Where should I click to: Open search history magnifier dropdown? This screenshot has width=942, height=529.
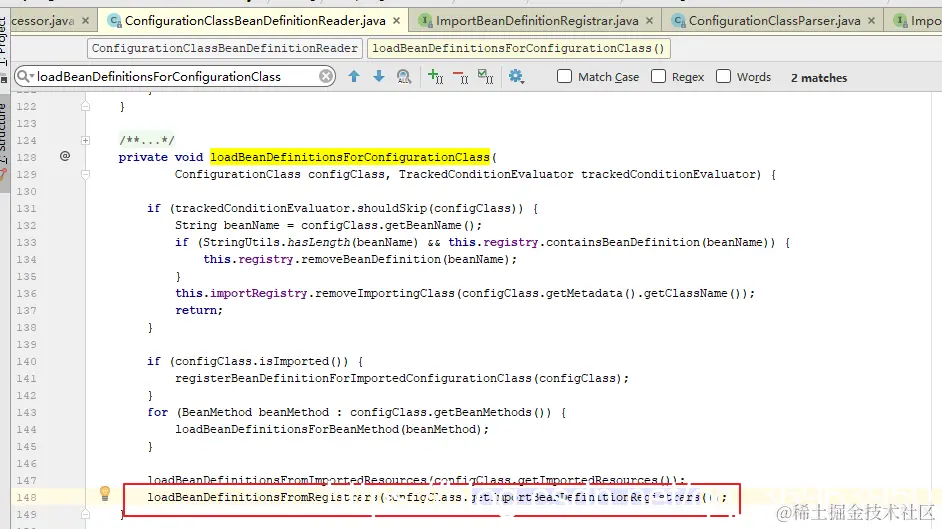click(x=25, y=76)
